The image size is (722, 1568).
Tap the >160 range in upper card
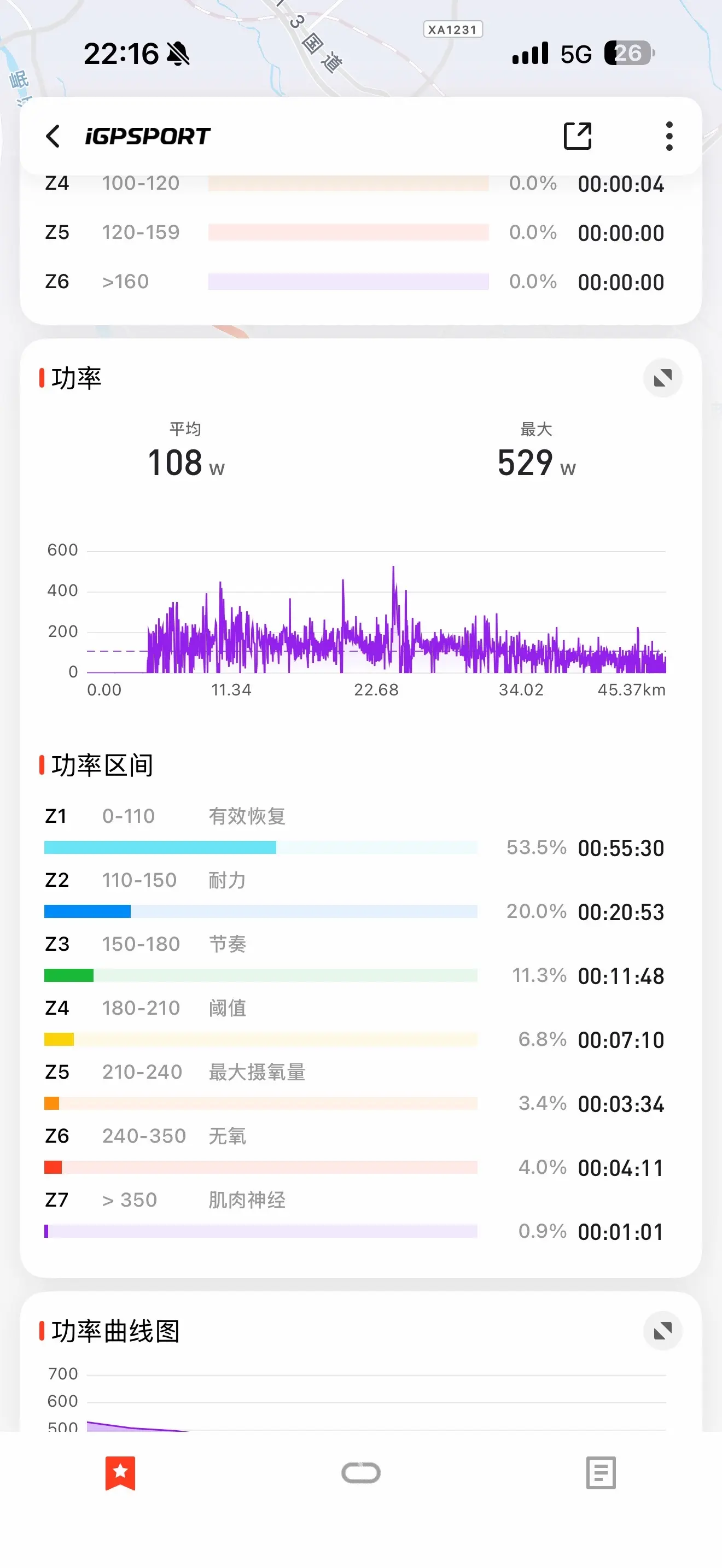125,281
